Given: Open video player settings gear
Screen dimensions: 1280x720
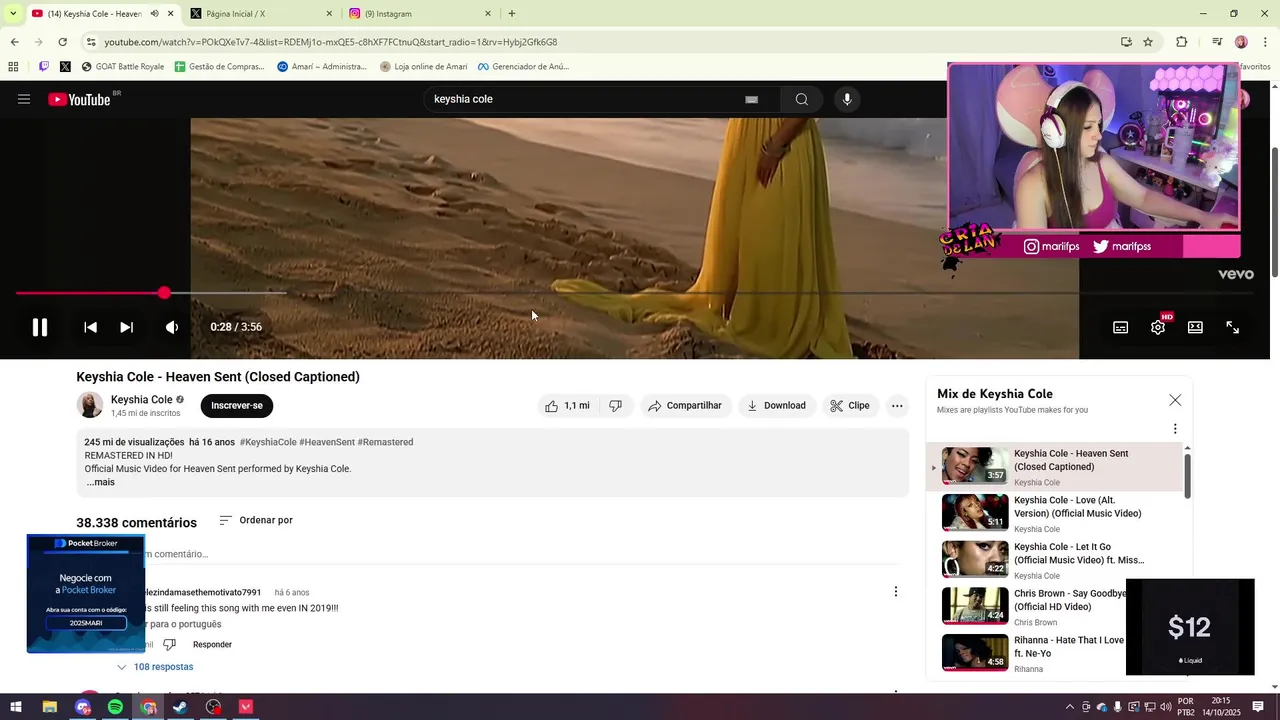Looking at the screenshot, I should pyautogui.click(x=1158, y=327).
